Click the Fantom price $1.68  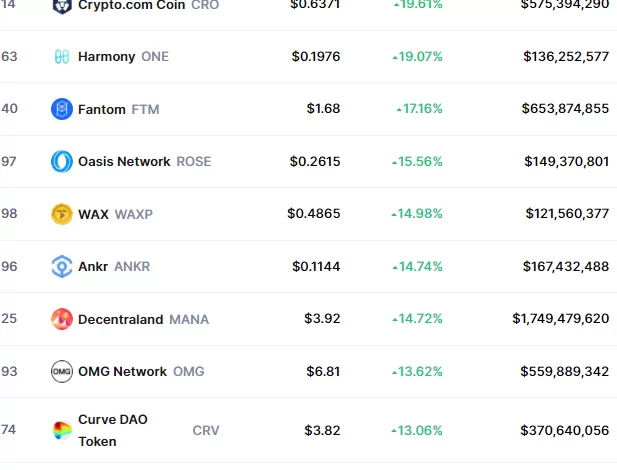coord(323,109)
